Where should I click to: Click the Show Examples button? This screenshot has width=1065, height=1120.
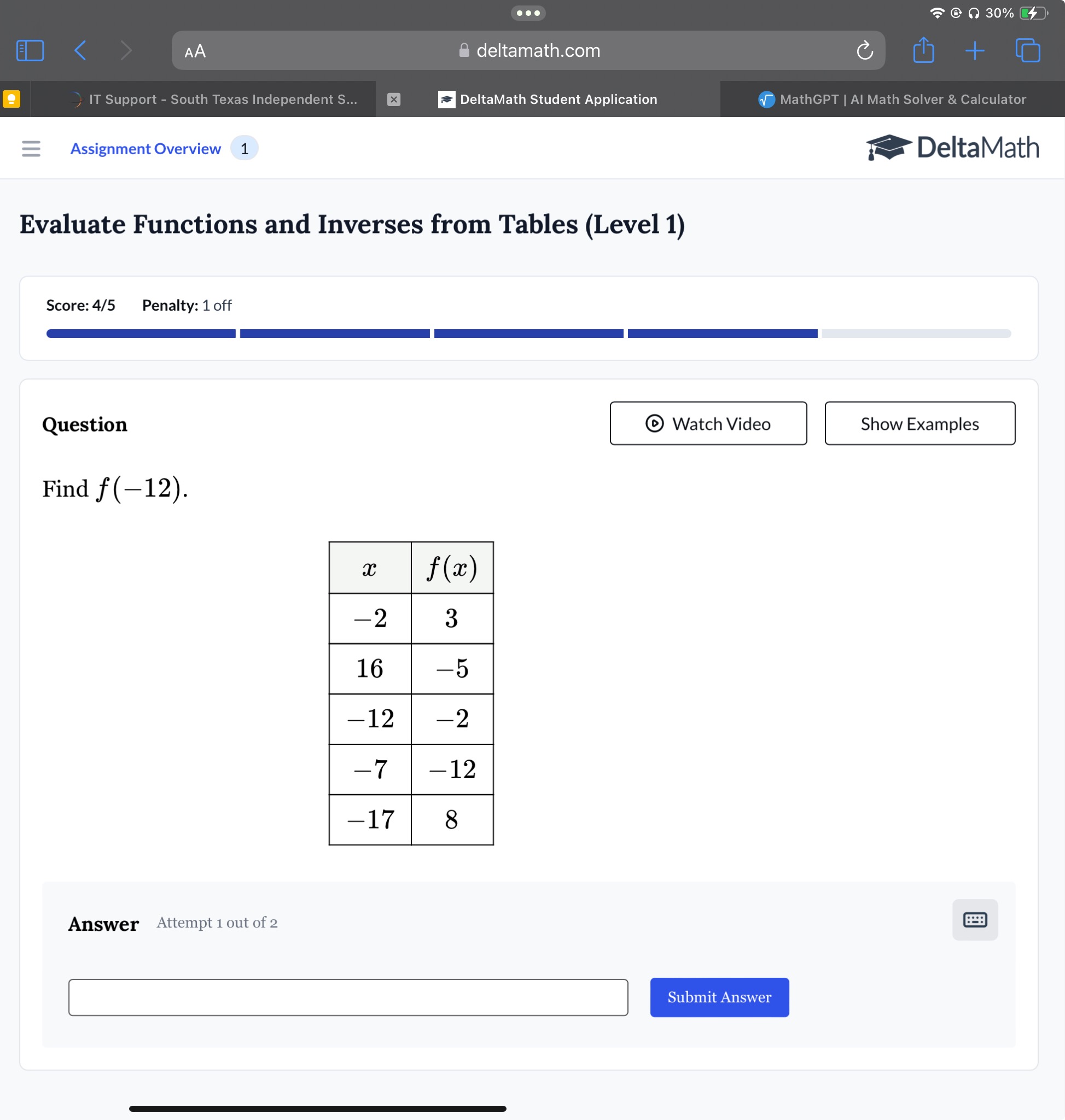click(918, 423)
